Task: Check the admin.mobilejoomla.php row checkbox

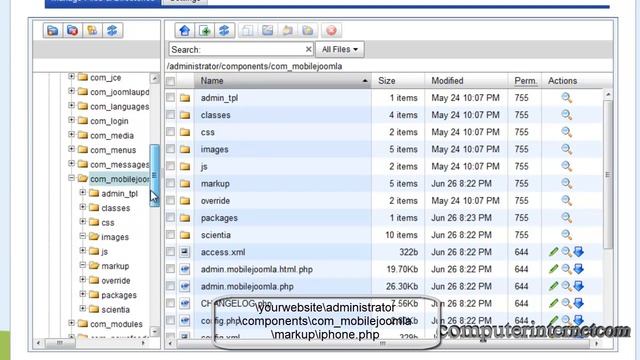Action: point(171,286)
